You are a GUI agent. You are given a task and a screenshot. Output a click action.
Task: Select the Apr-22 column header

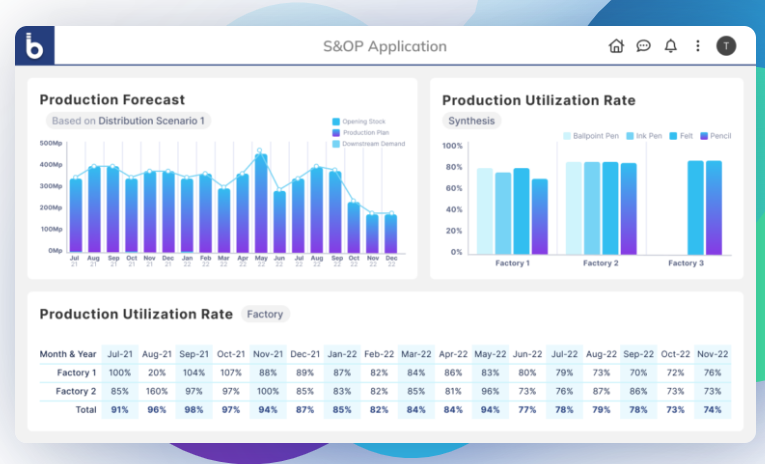453,354
